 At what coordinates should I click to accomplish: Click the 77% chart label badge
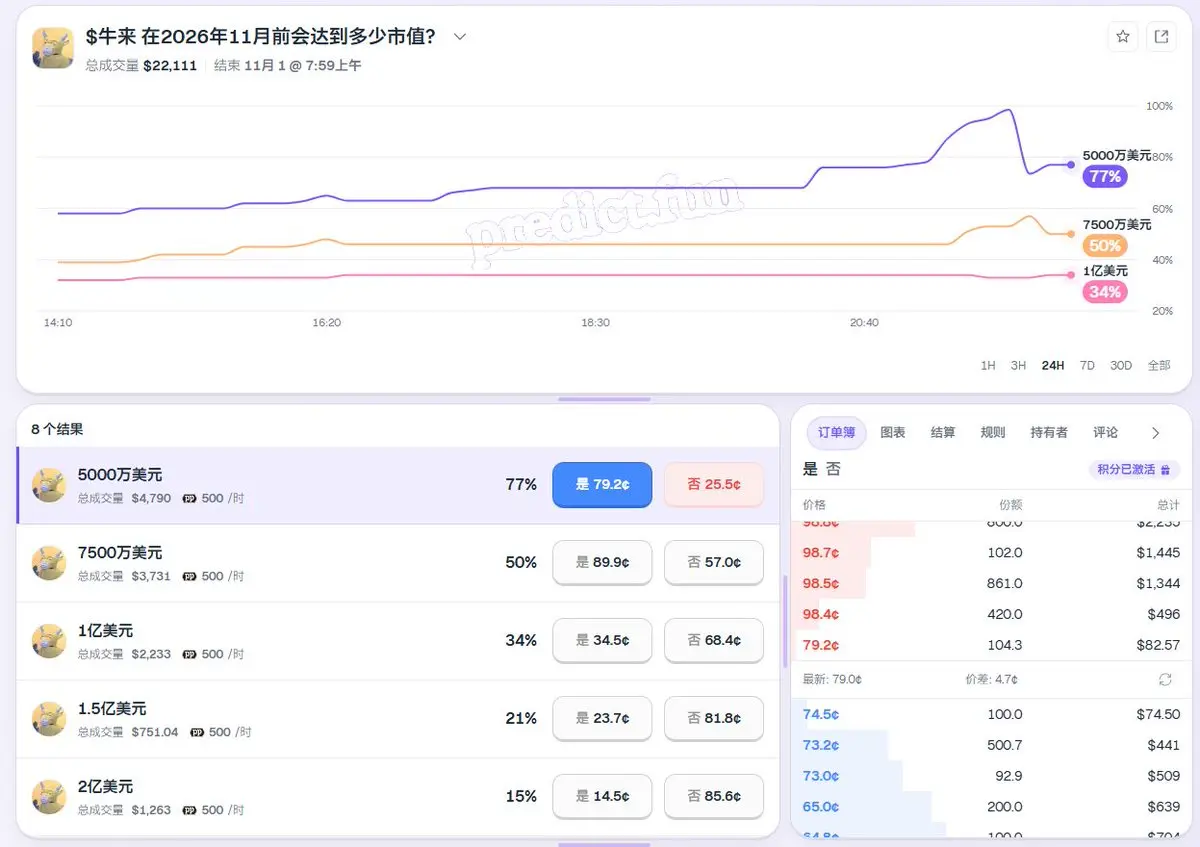(1105, 177)
